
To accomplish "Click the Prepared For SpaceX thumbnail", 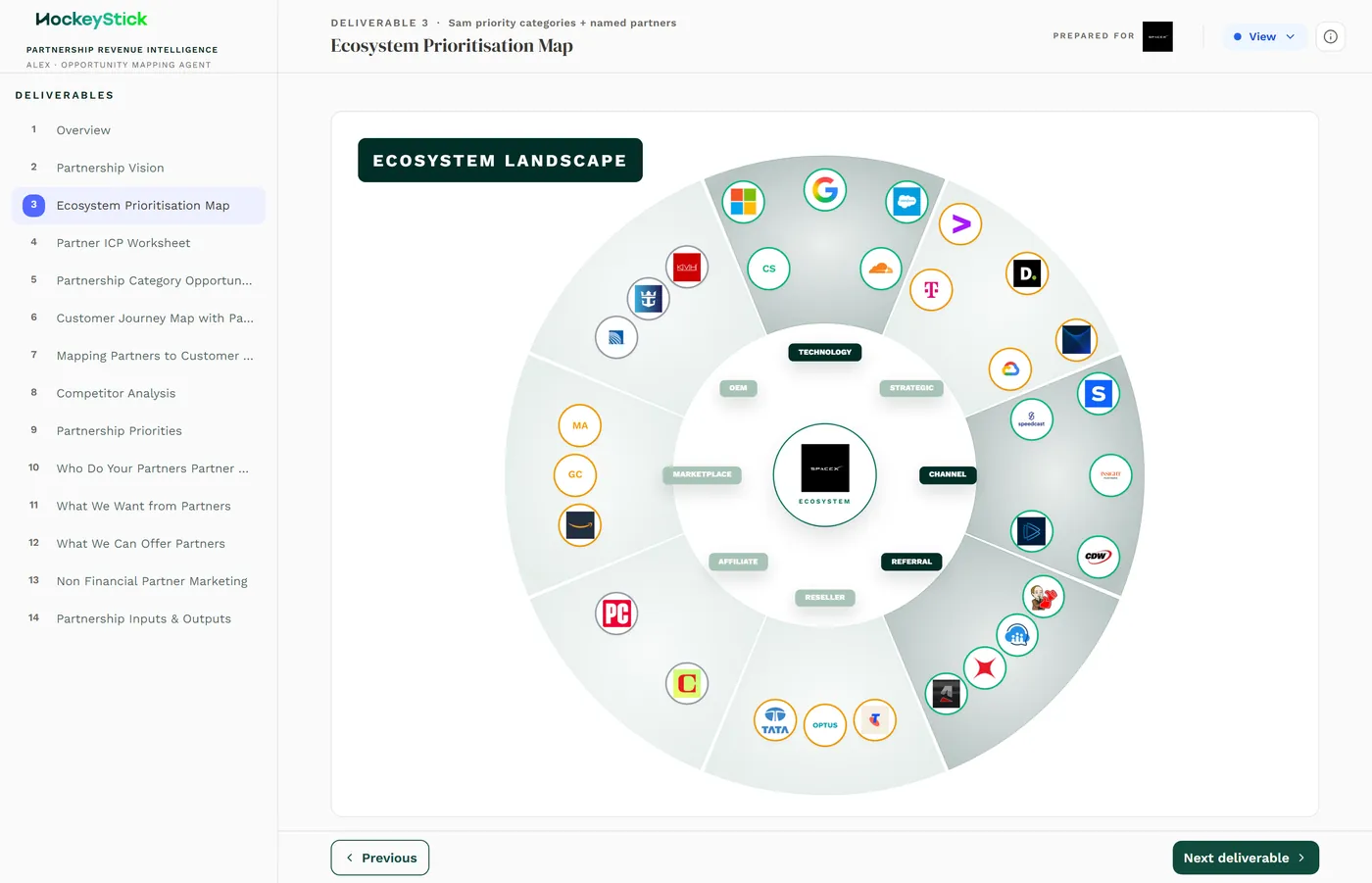I will [1157, 36].
